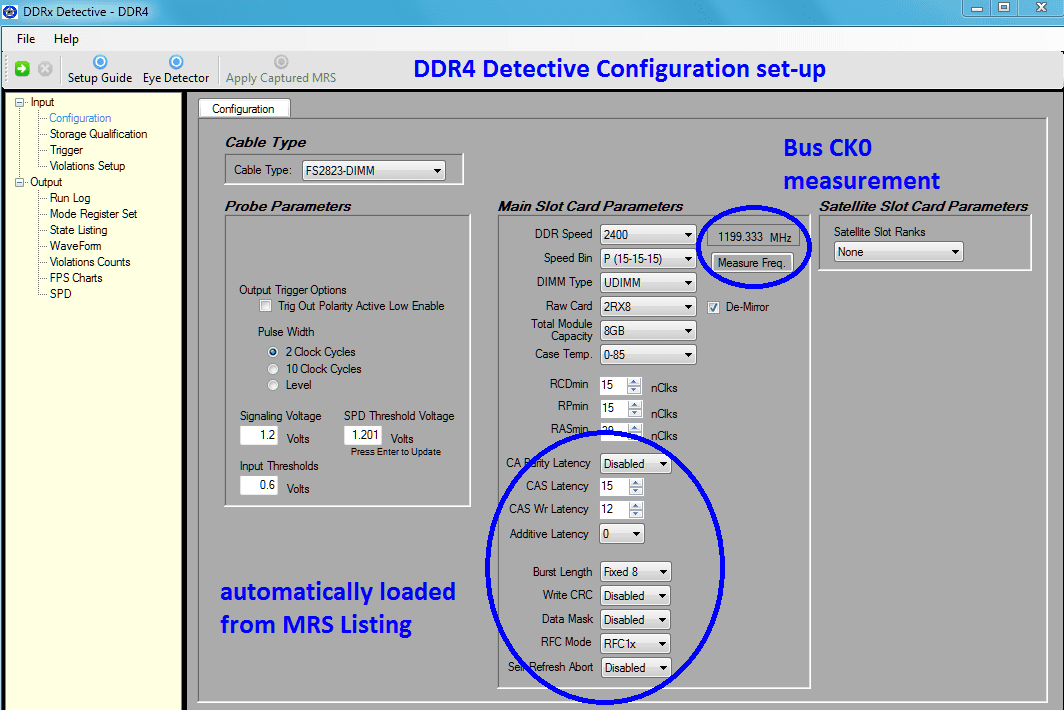Open the Write CRC dropdown
This screenshot has width=1064, height=710.
point(635,595)
